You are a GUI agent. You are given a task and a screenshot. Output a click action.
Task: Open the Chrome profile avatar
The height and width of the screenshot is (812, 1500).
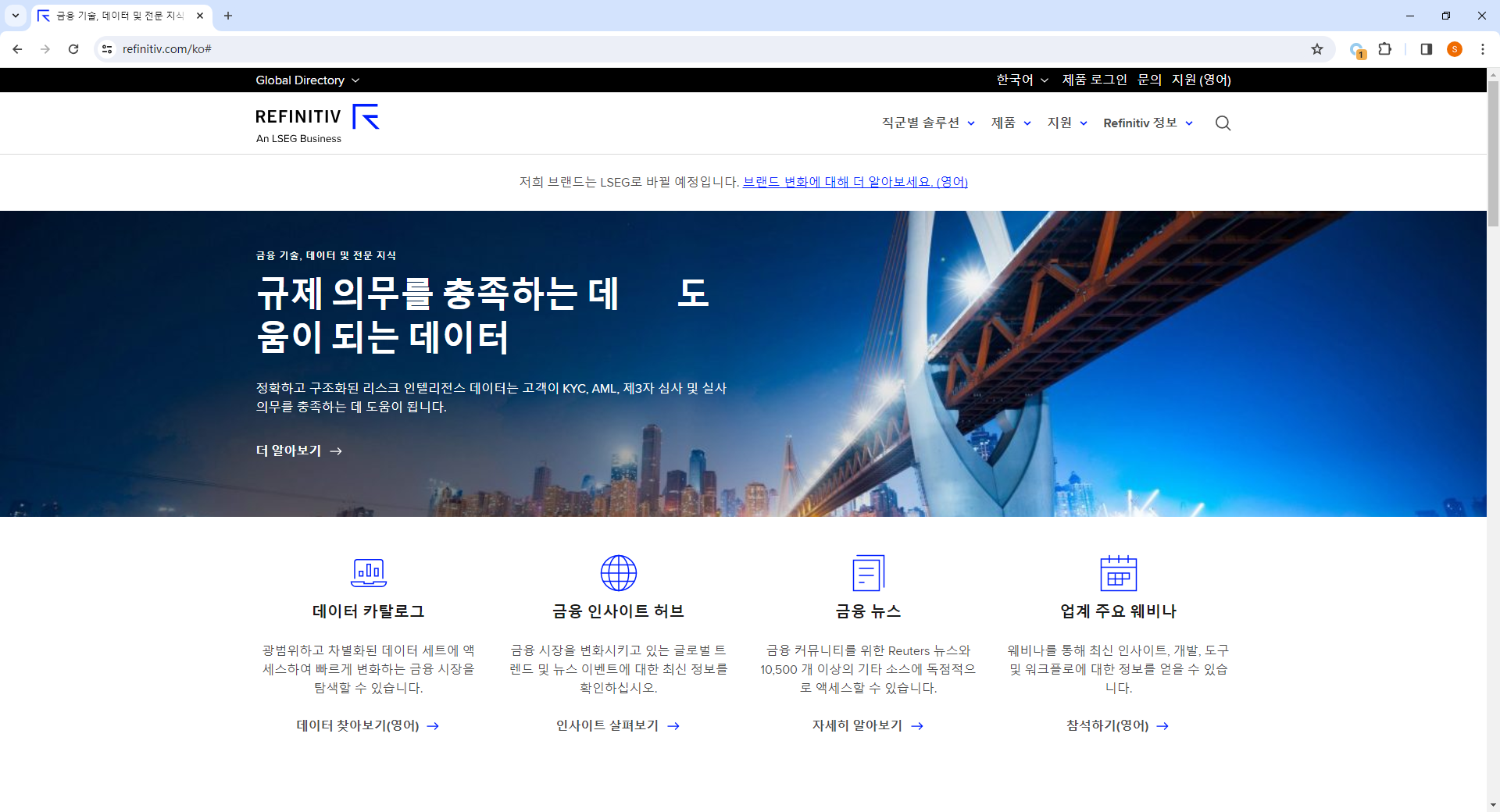click(1455, 49)
